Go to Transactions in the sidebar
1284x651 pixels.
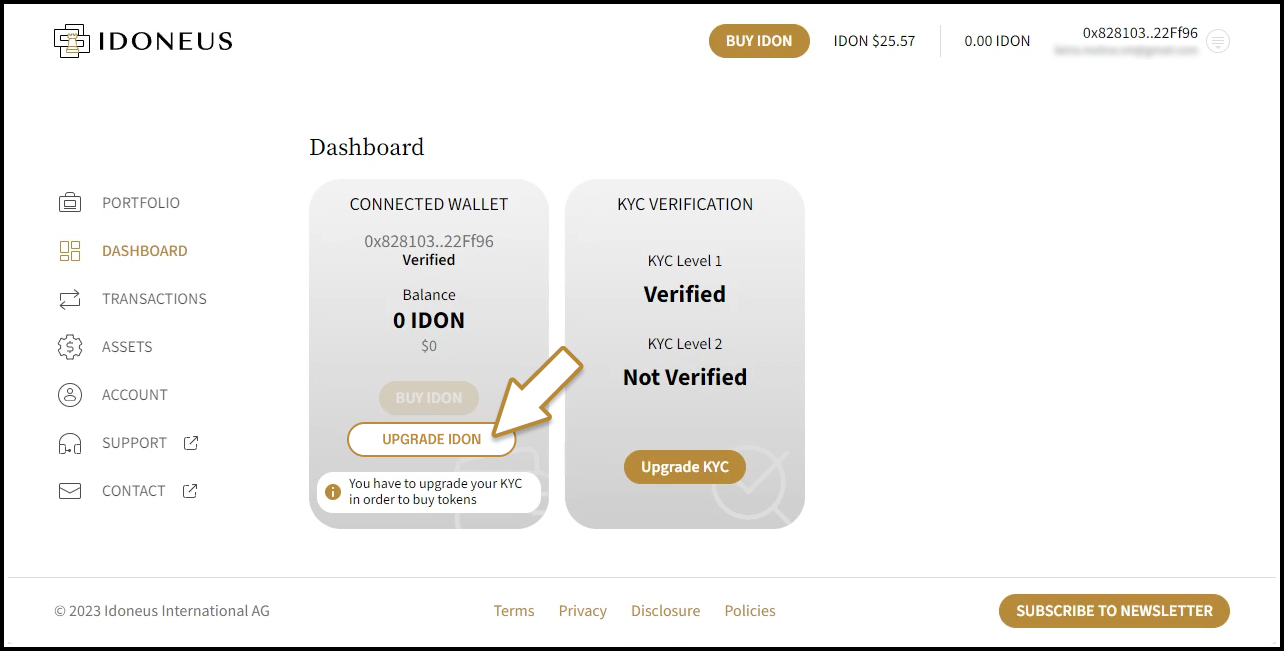click(x=154, y=299)
